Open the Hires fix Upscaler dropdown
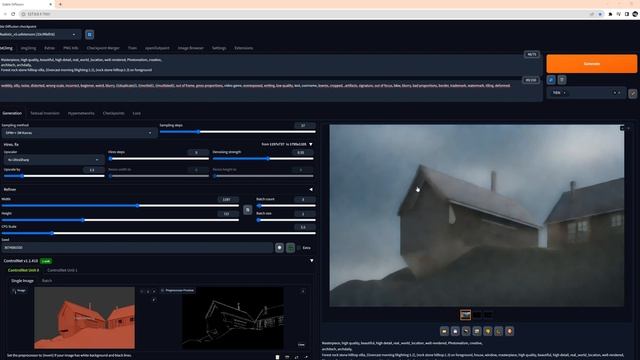The image size is (640, 360). coord(53,160)
